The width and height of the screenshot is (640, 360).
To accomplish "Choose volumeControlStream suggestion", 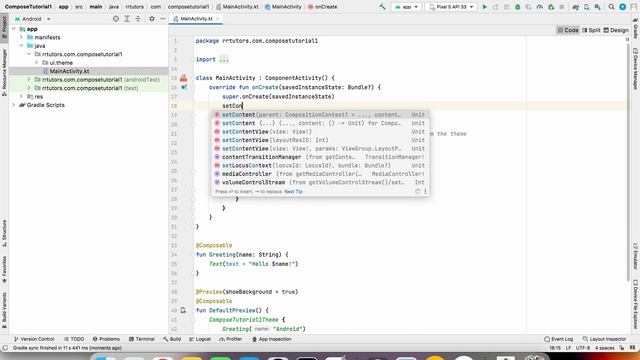I will pos(320,182).
